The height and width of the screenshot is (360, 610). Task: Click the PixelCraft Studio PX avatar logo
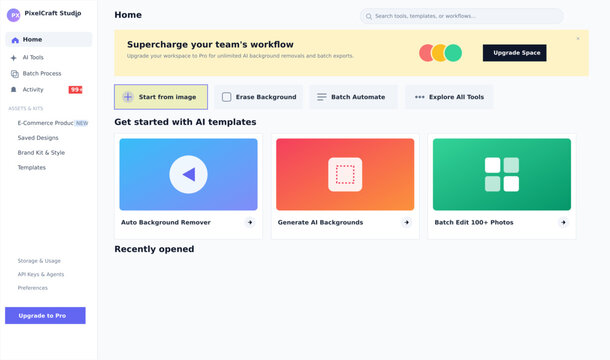[14, 15]
